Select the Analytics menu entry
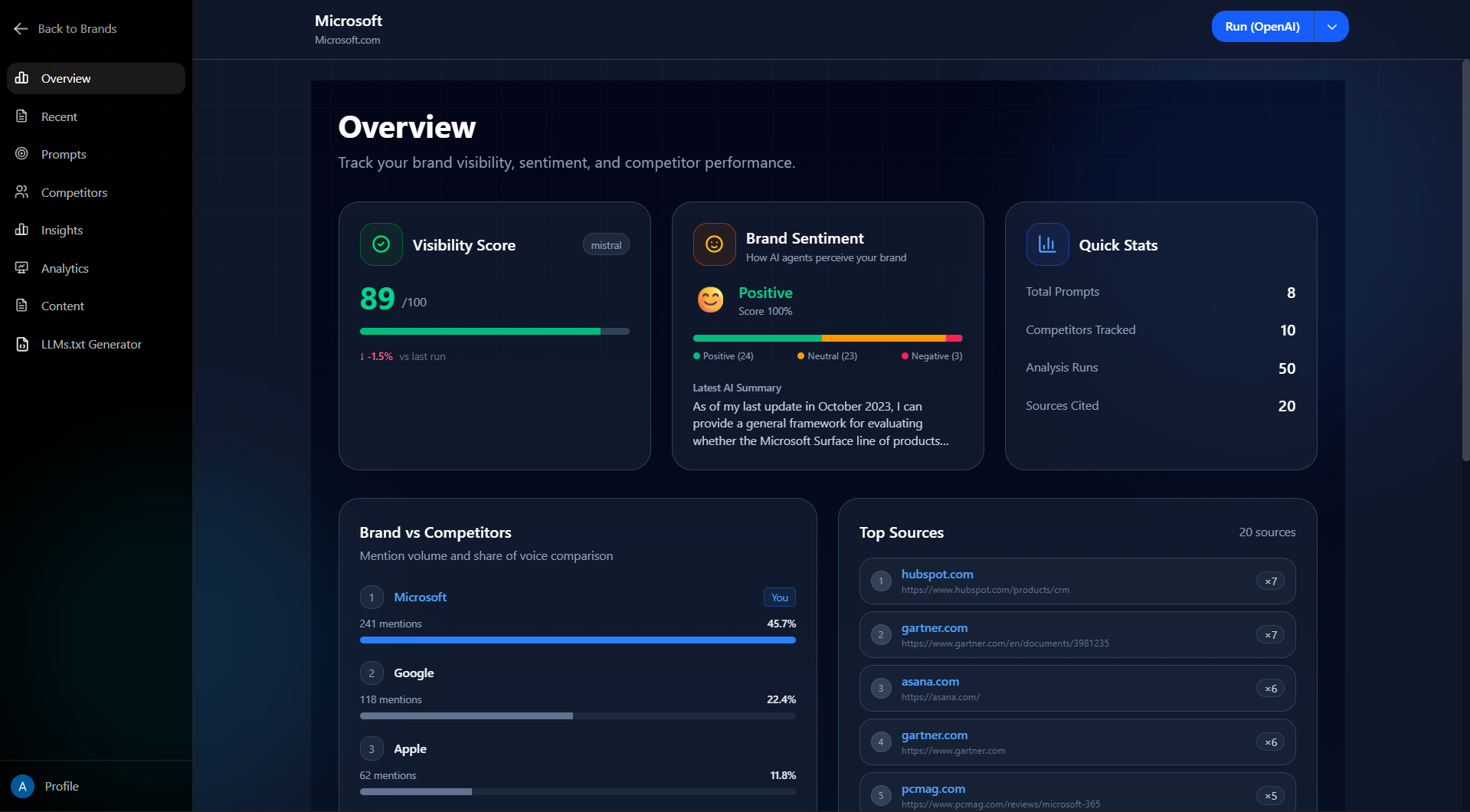The image size is (1470, 812). (x=96, y=268)
